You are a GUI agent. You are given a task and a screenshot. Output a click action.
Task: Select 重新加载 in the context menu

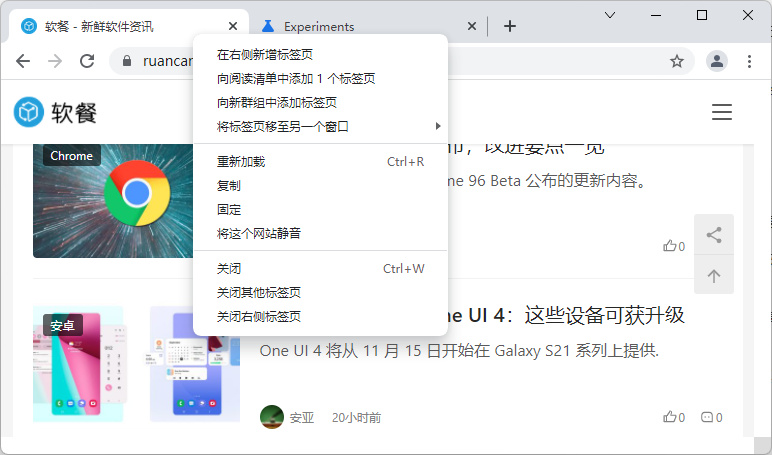(x=321, y=162)
